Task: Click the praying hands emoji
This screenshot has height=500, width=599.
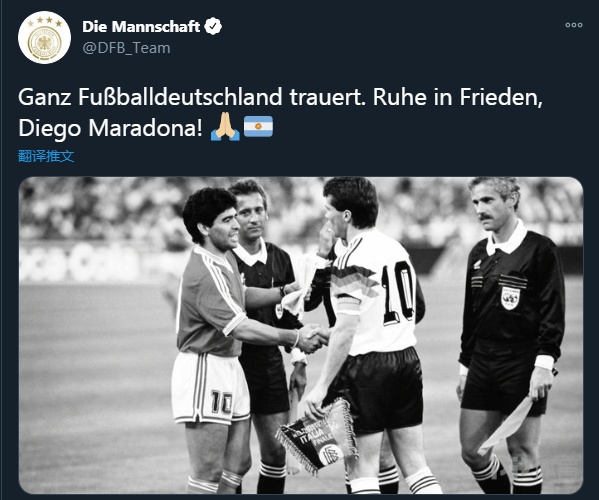Action: click(x=225, y=126)
